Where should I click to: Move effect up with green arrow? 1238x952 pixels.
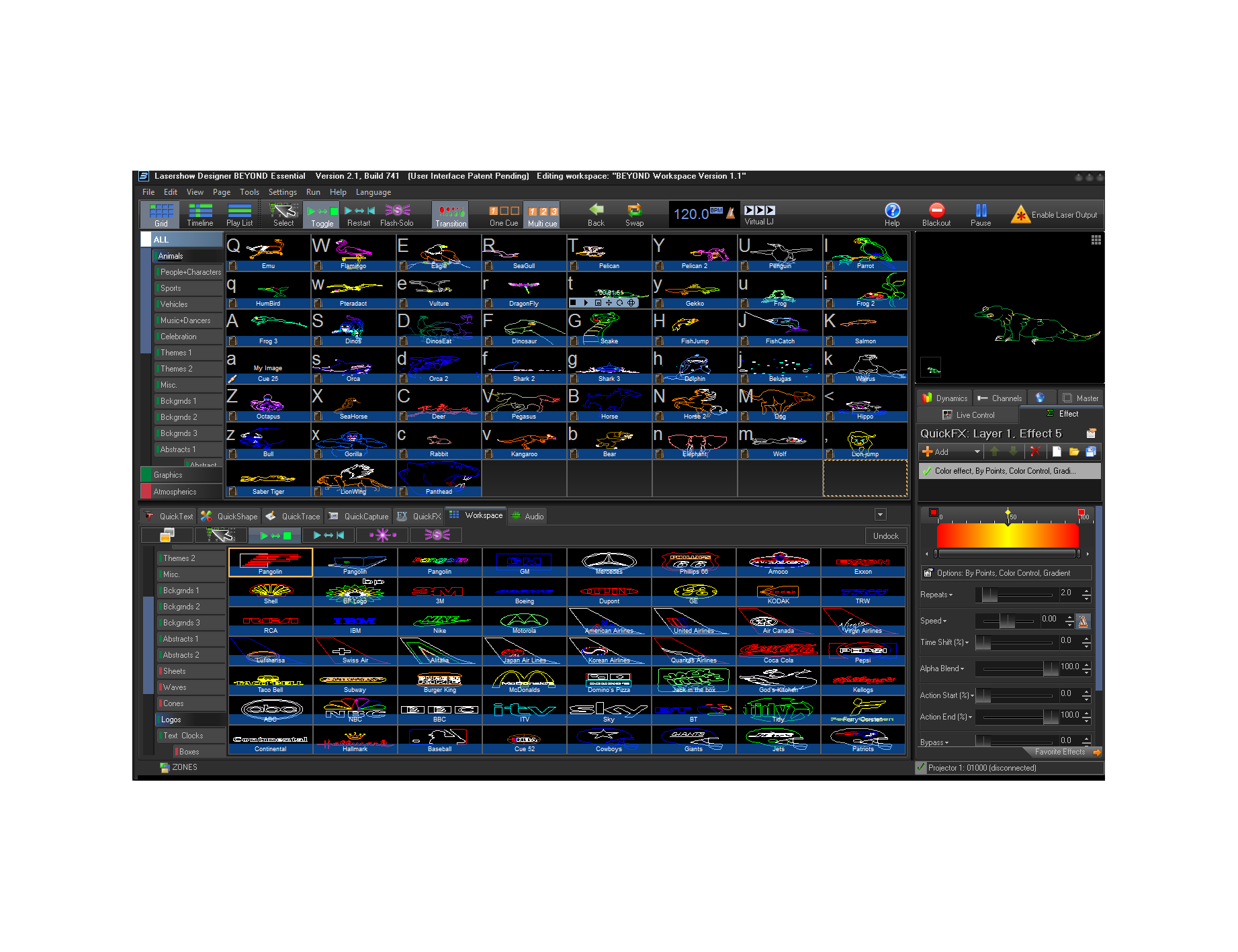[x=995, y=451]
